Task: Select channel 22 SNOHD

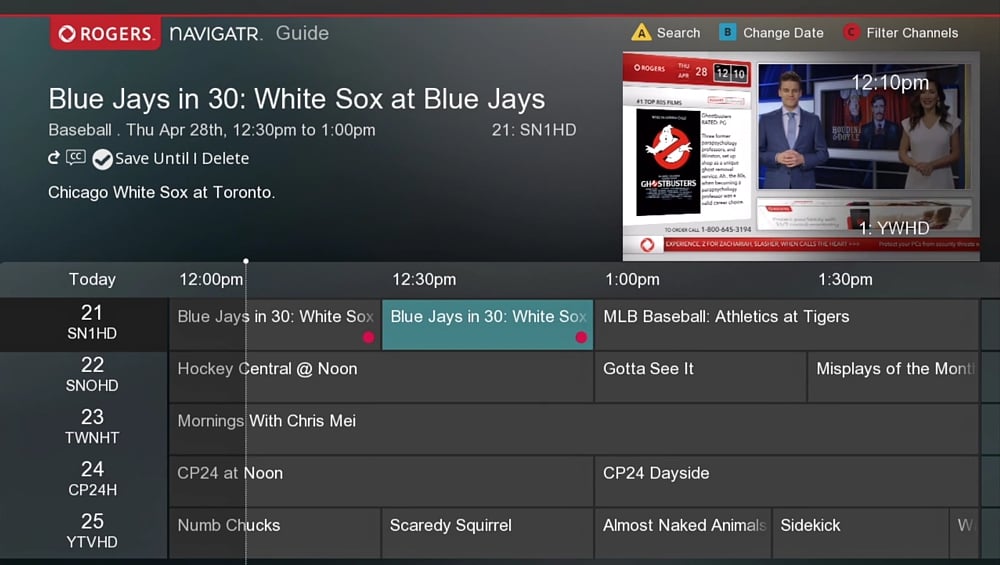Action: click(x=85, y=376)
